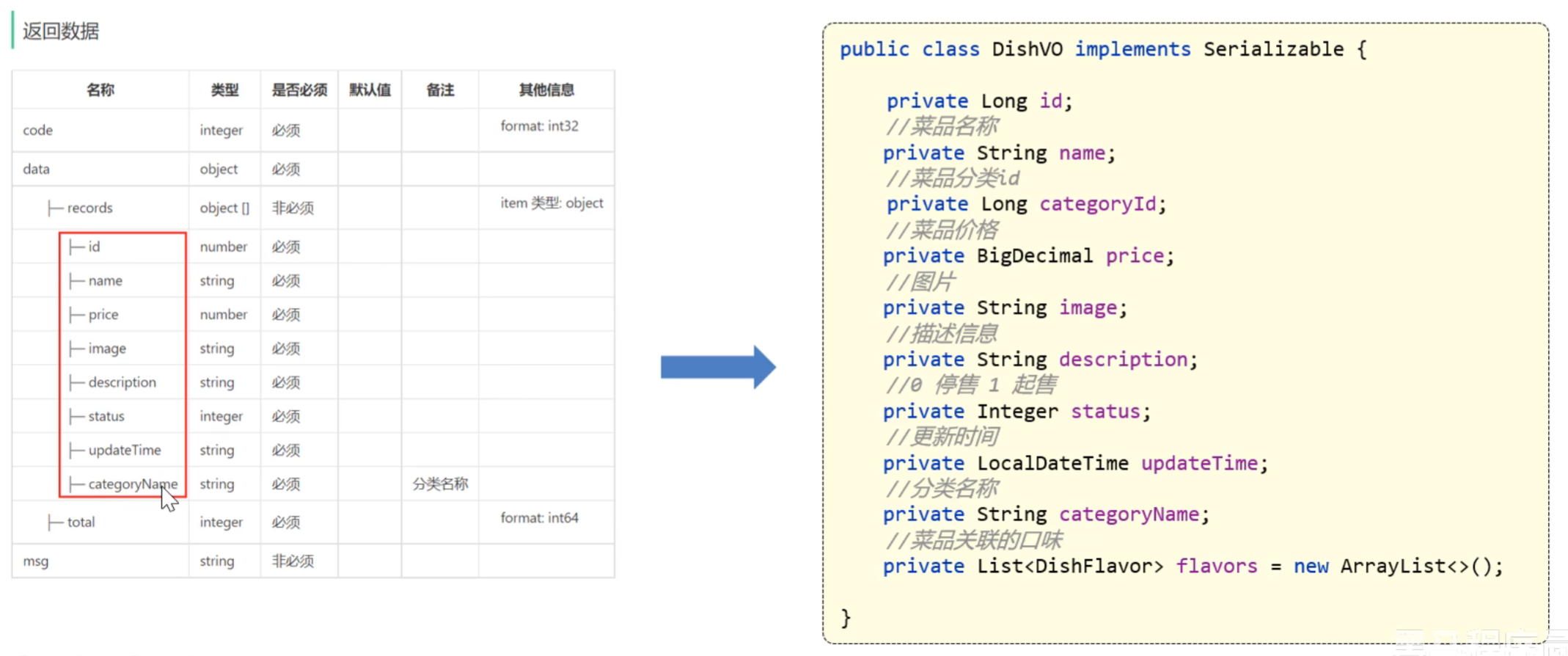Click 'object []' type of records
This screenshot has height=656, width=1568.
pyautogui.click(x=224, y=208)
